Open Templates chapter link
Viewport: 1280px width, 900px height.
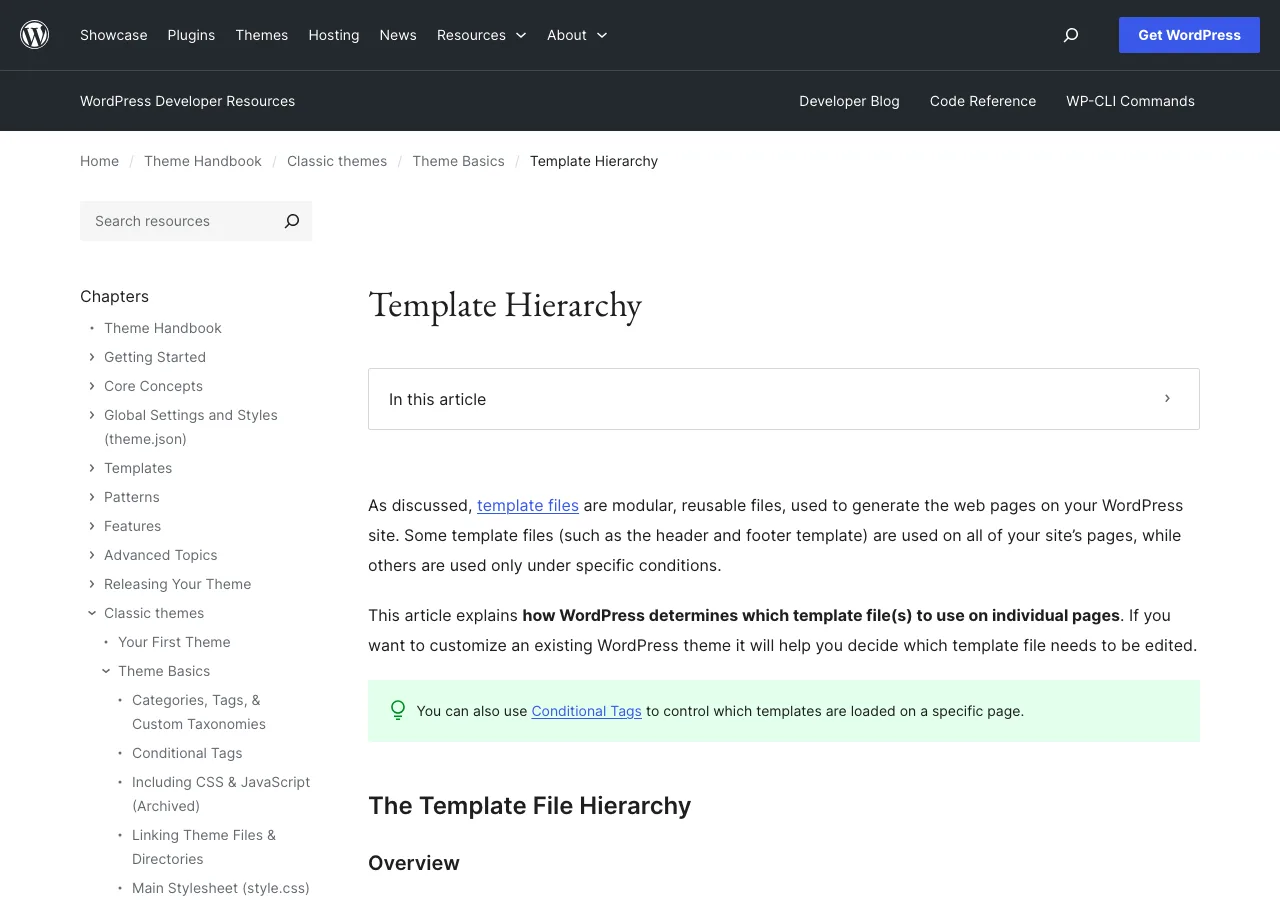tap(138, 468)
